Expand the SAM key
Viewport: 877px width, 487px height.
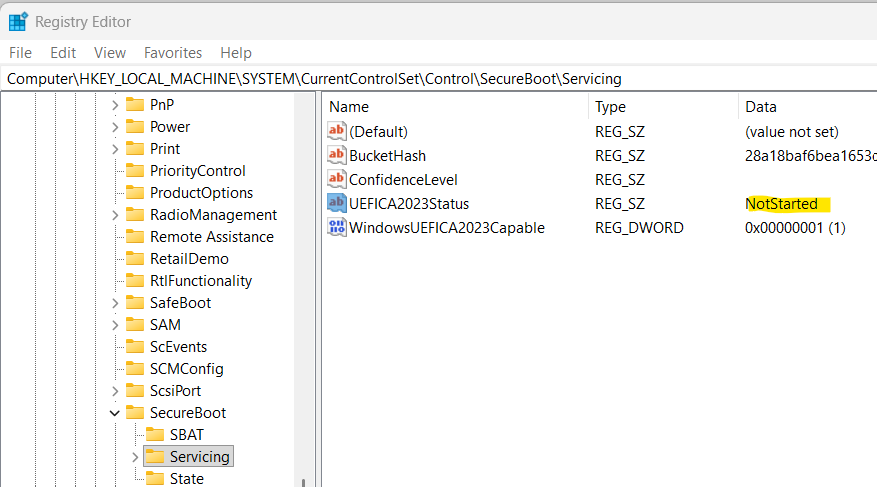click(x=115, y=325)
